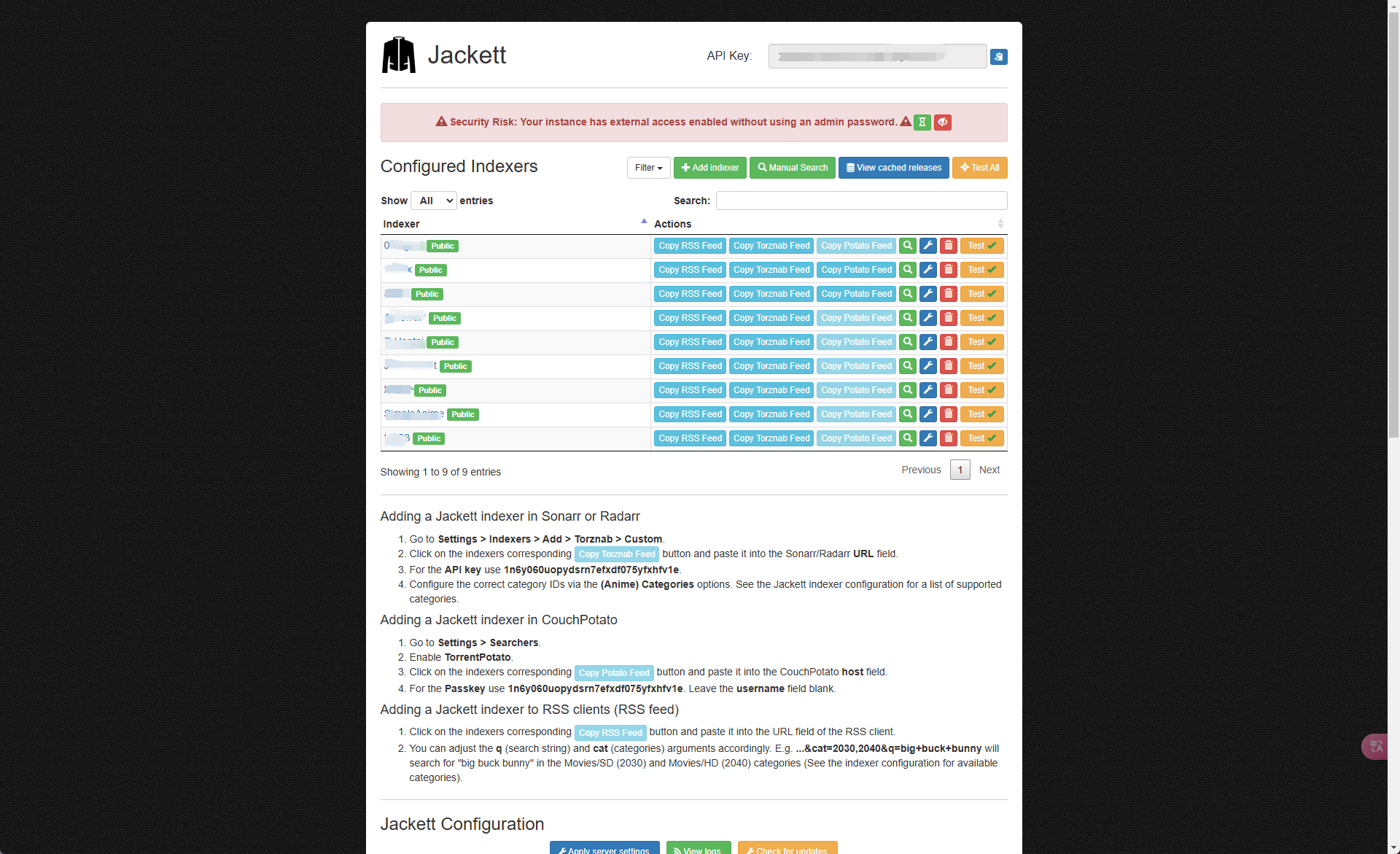Open the Show entries dropdown set to All
1400x854 pixels.
tap(433, 201)
